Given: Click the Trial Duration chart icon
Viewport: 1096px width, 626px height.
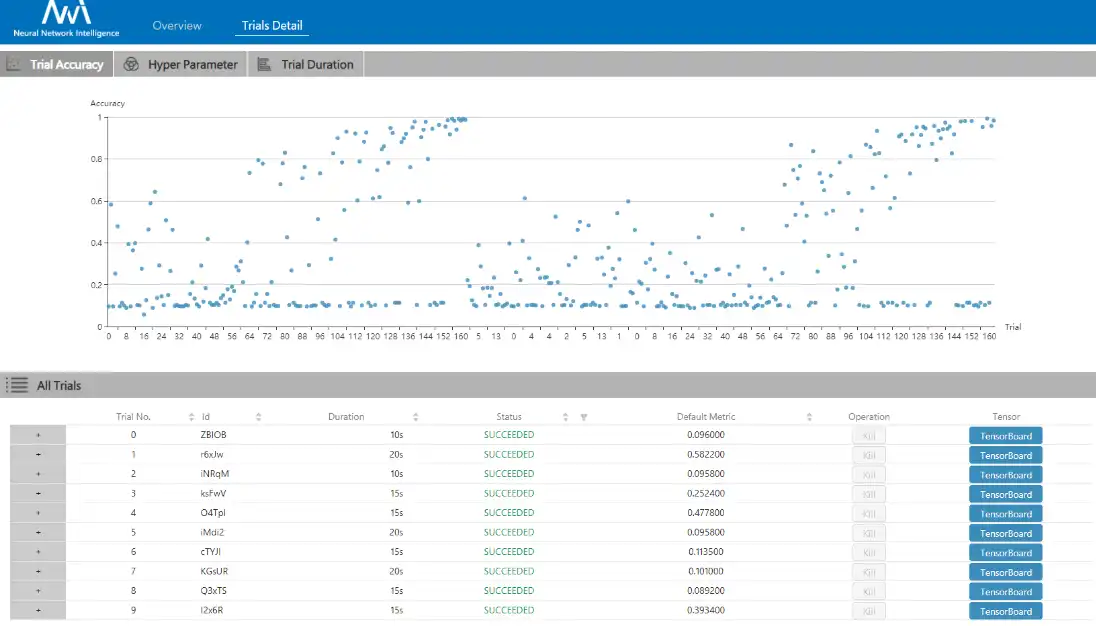Looking at the screenshot, I should coord(264,65).
